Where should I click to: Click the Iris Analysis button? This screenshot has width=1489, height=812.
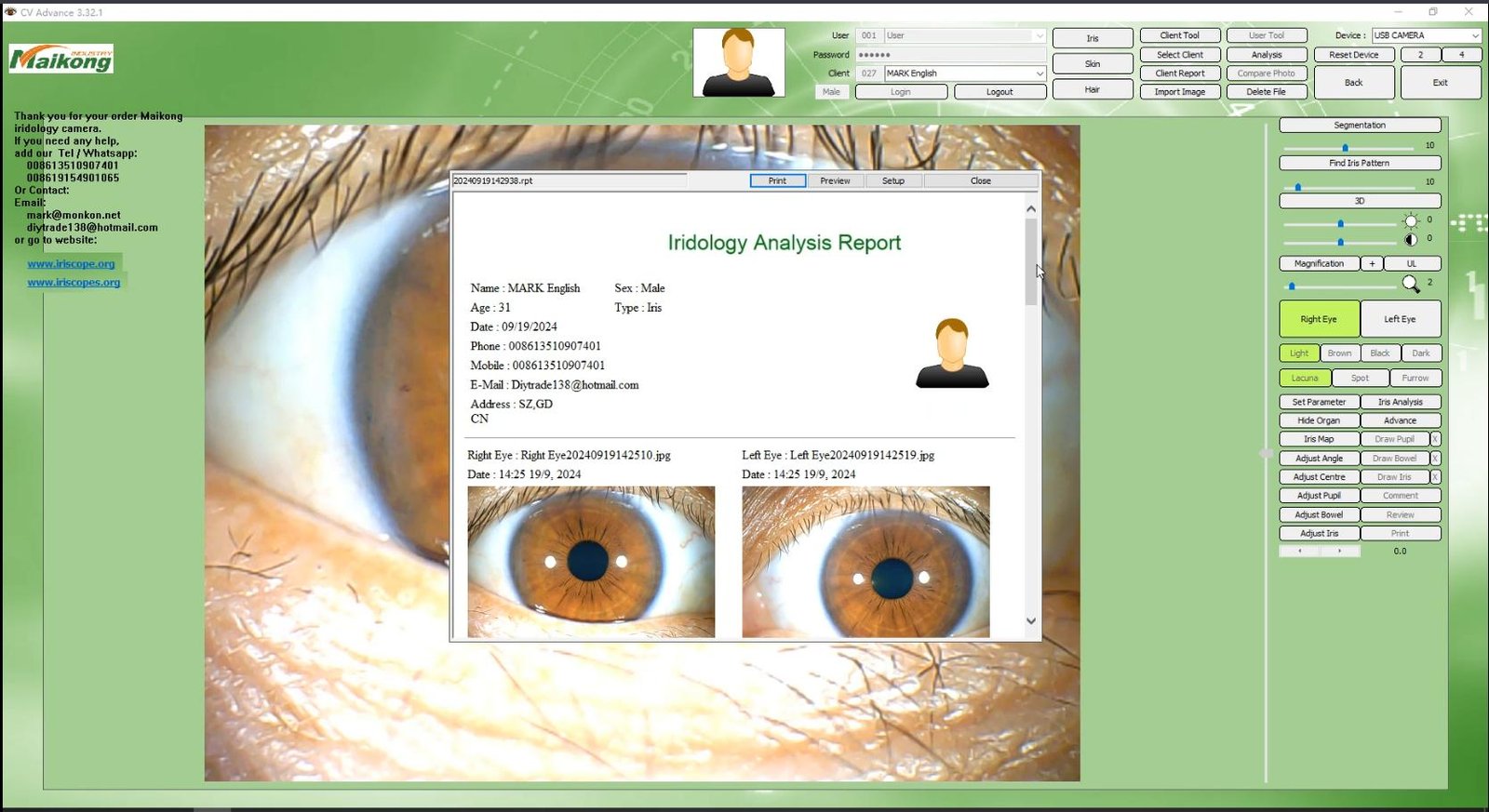pyautogui.click(x=1400, y=402)
